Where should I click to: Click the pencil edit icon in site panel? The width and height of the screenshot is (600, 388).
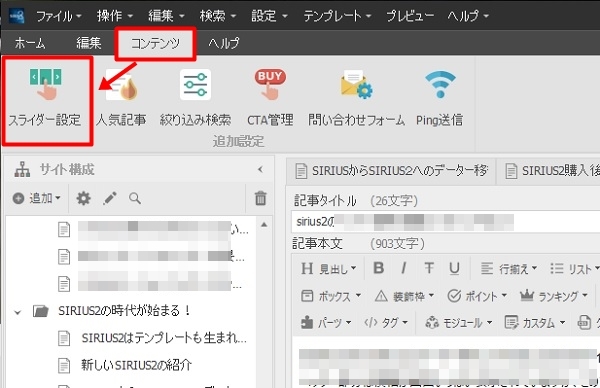[110, 198]
